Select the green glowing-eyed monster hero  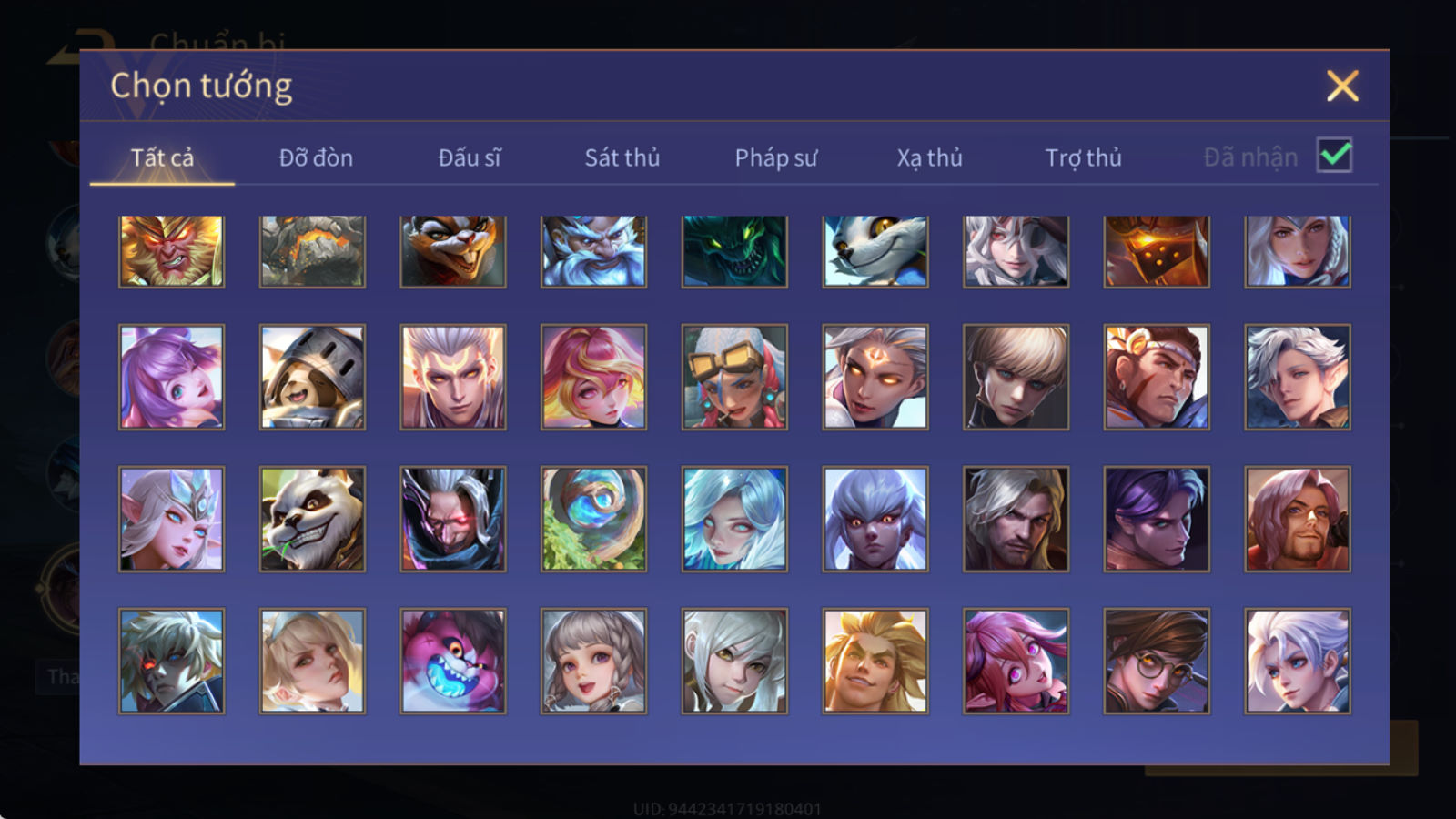tap(734, 251)
